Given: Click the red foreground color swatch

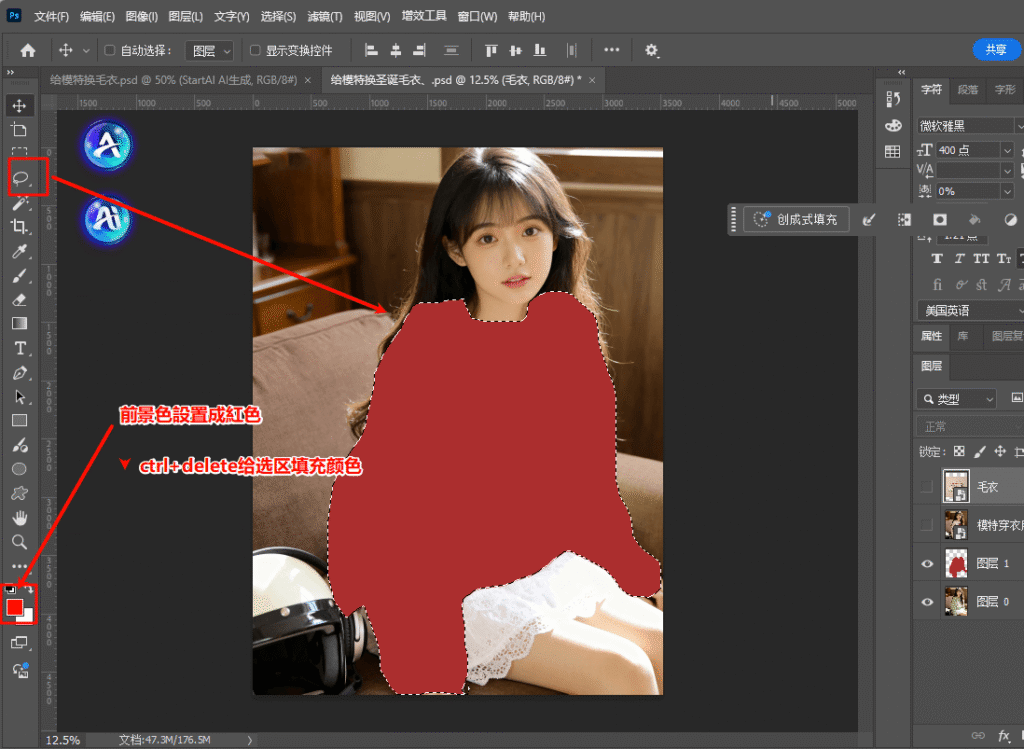Looking at the screenshot, I should coord(15,607).
